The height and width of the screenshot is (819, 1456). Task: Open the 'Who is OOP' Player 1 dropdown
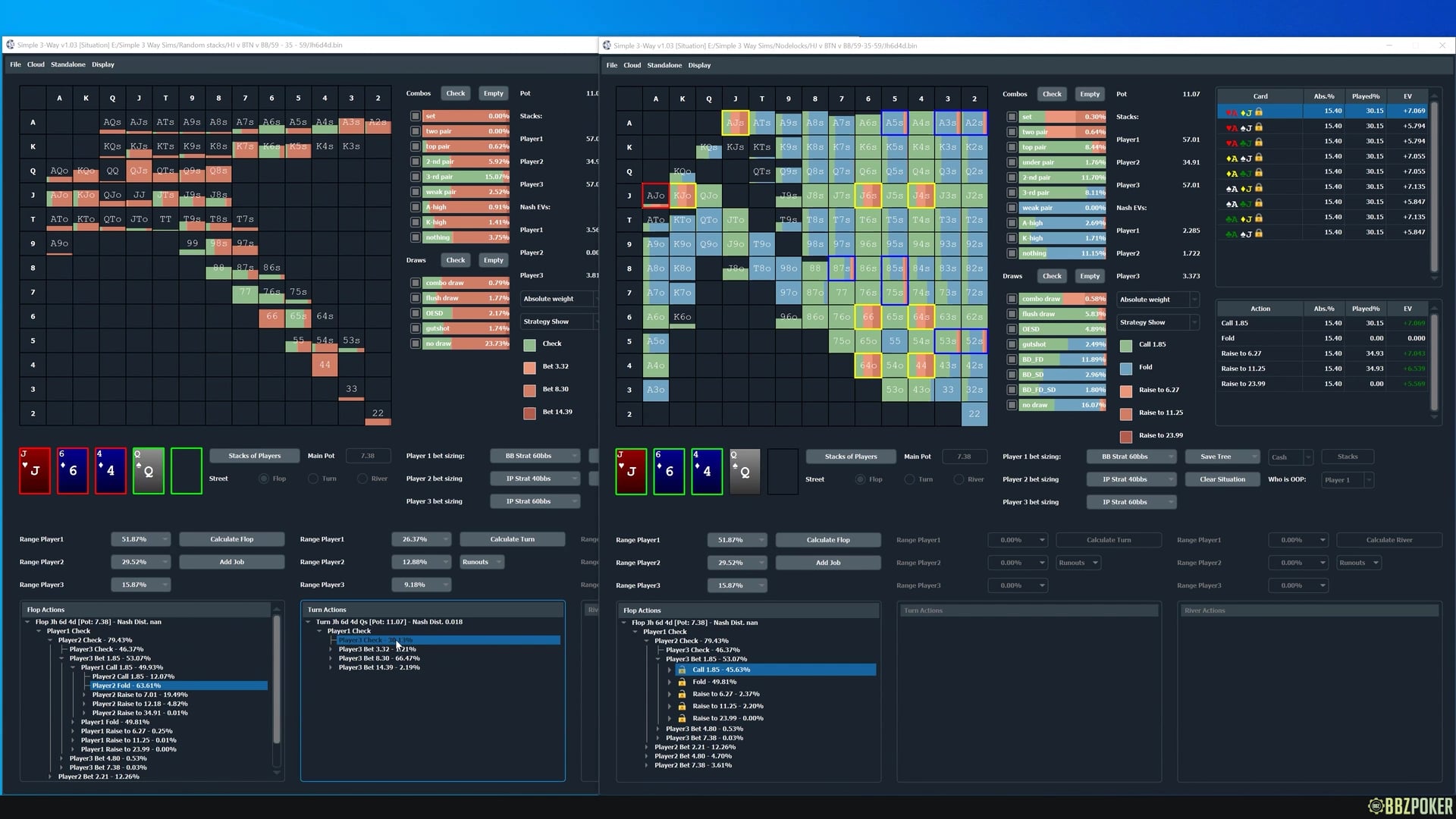point(1348,480)
